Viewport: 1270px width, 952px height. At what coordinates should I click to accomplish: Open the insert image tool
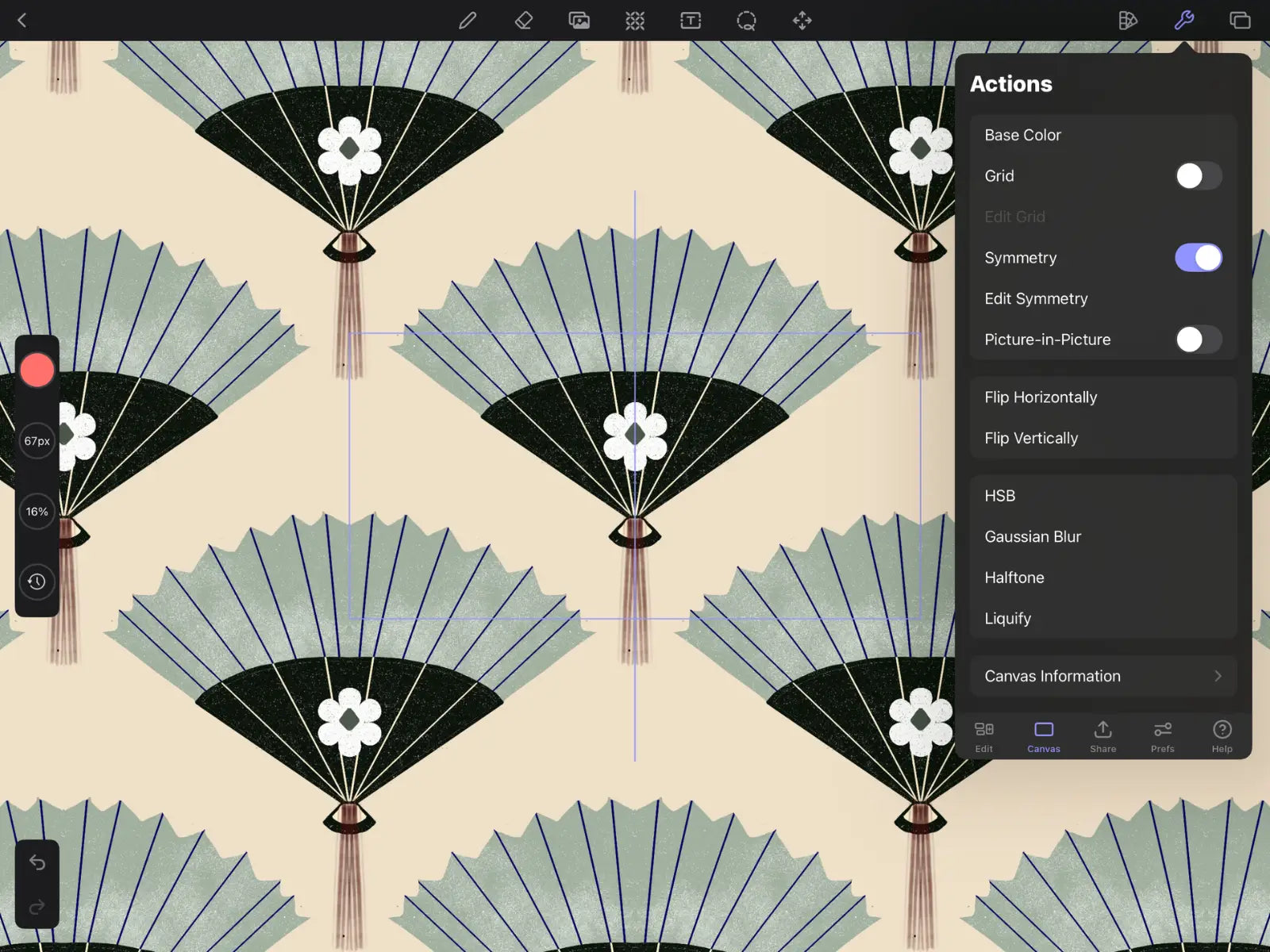(579, 20)
